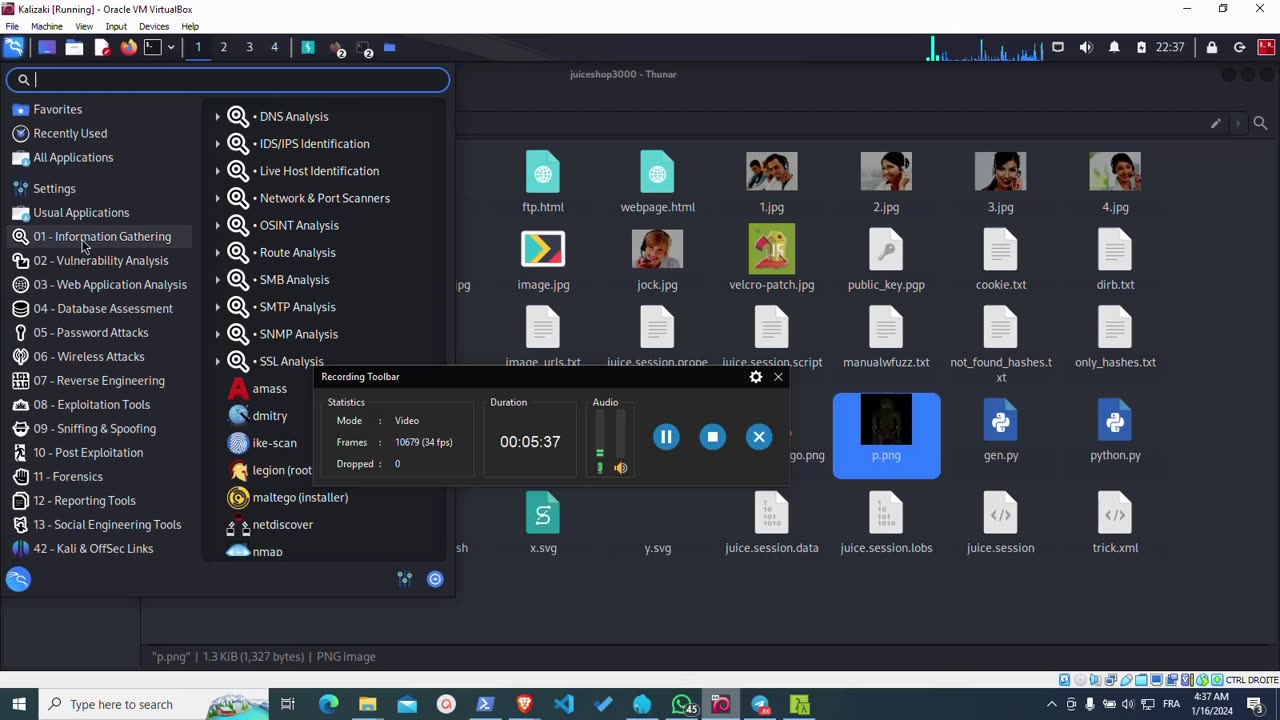Click the application menu search field
This screenshot has height=720, width=1280.
228,80
